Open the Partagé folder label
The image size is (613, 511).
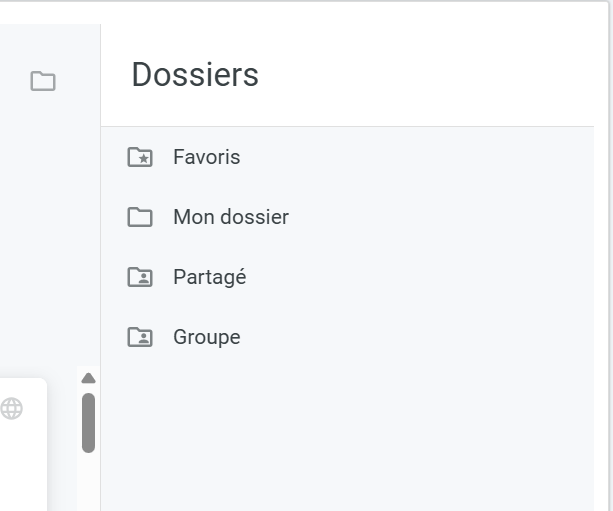(x=209, y=277)
